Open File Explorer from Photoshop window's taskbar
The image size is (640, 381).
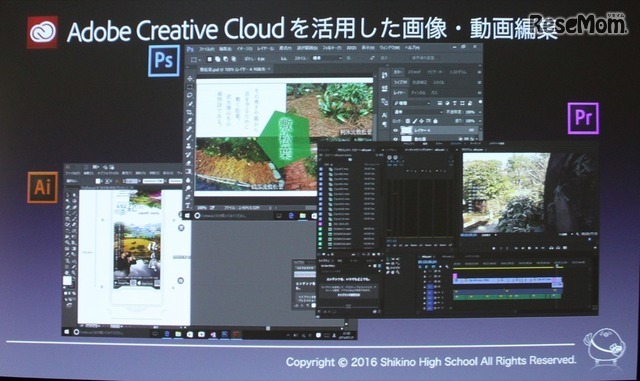pos(303,216)
